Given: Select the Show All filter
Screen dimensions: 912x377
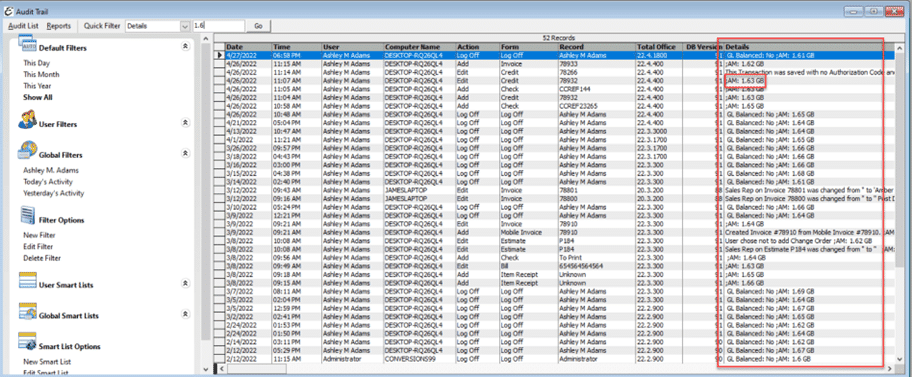Looking at the screenshot, I should click(x=38, y=98).
